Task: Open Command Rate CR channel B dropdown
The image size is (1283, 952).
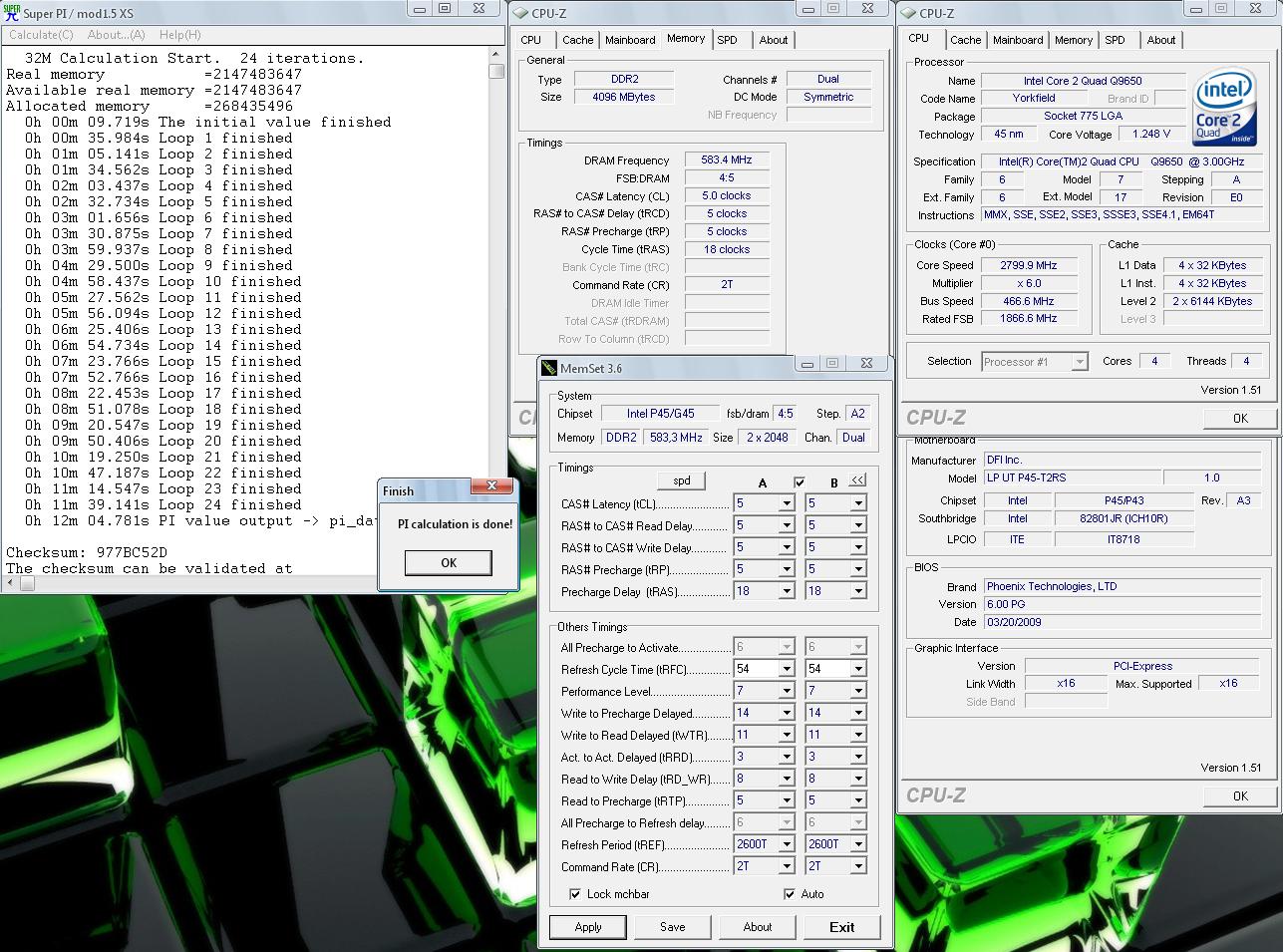Action: pos(857,866)
